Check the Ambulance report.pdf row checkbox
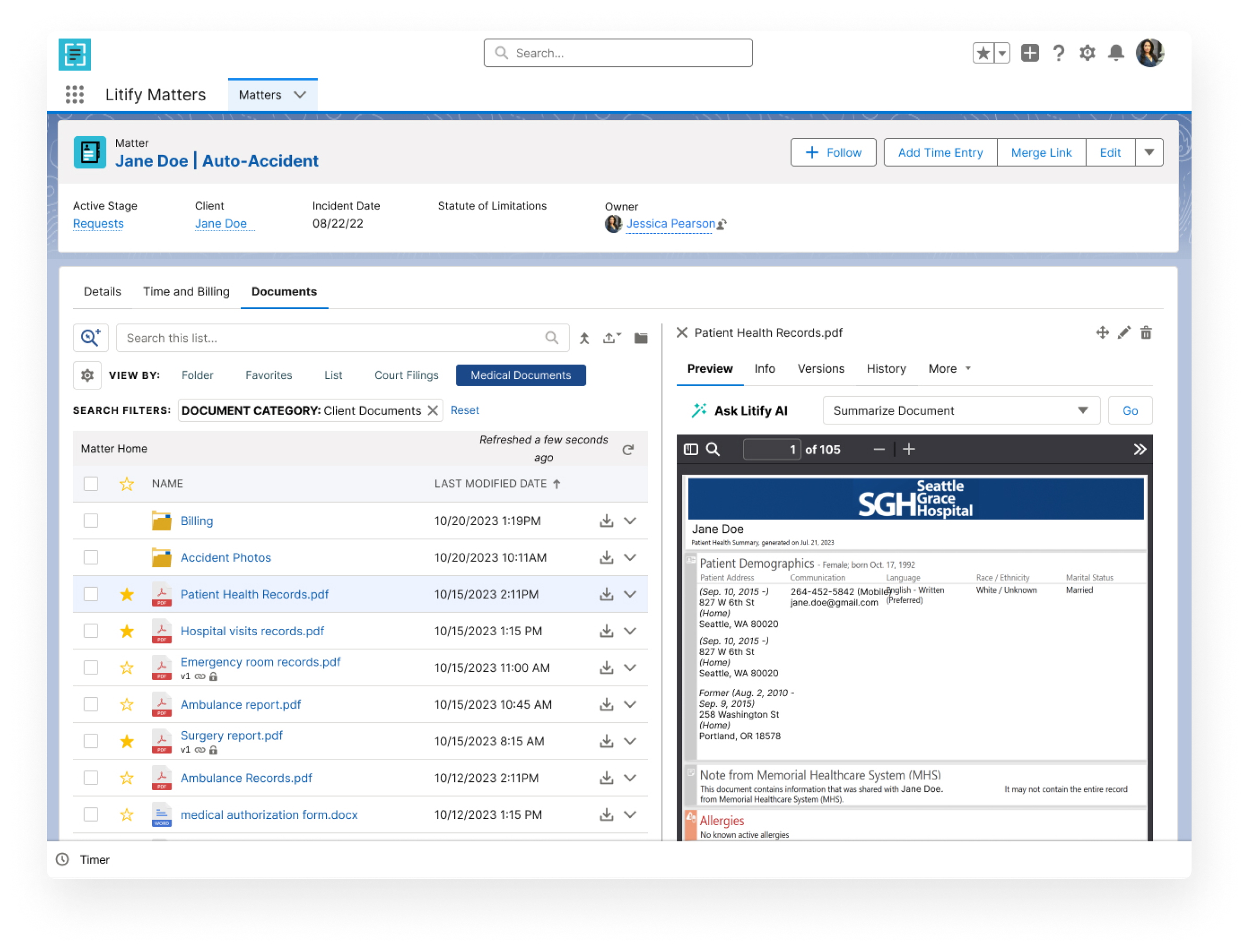This screenshot has width=1249, height=952. tap(91, 705)
